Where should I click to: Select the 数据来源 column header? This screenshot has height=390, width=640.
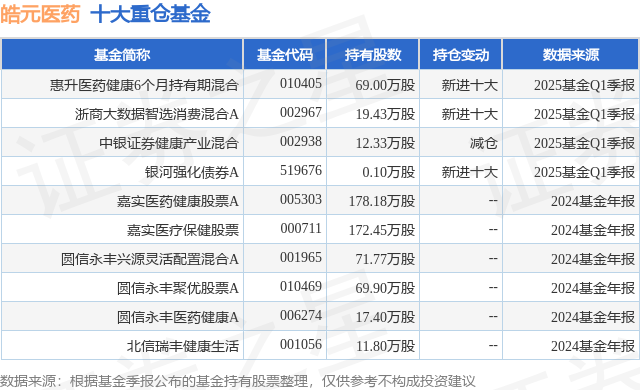[571, 55]
